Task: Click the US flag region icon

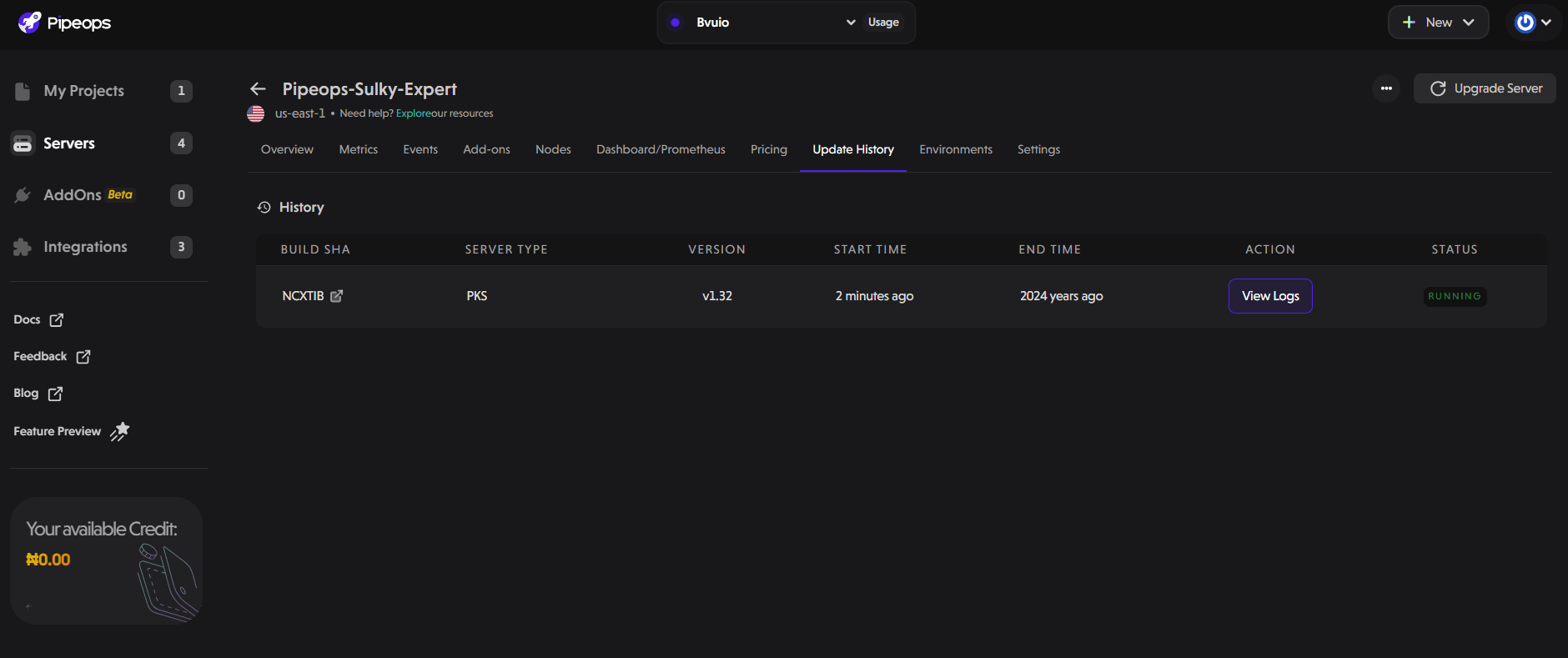Action: 256,113
